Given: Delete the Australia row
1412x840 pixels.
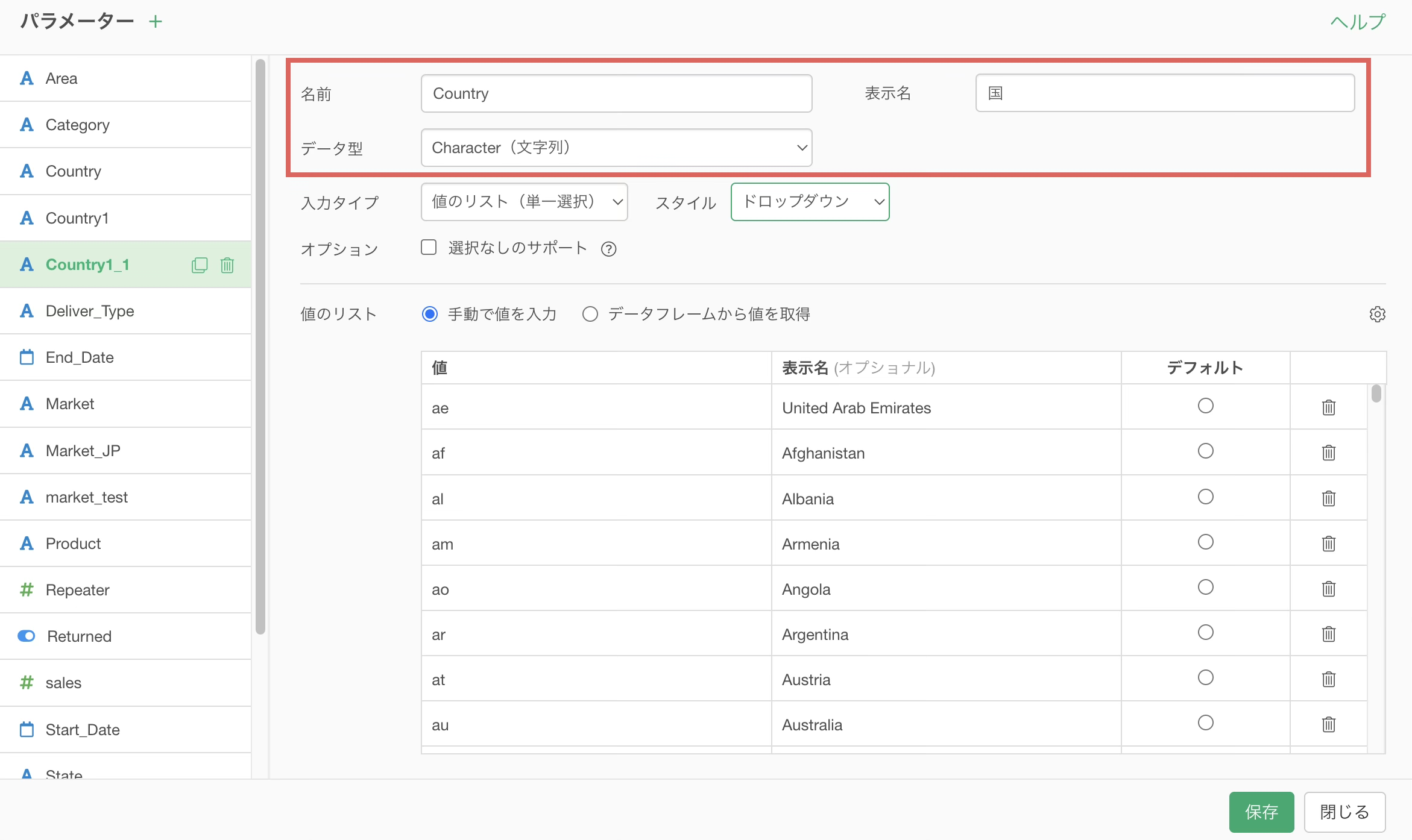Looking at the screenshot, I should coord(1329,724).
